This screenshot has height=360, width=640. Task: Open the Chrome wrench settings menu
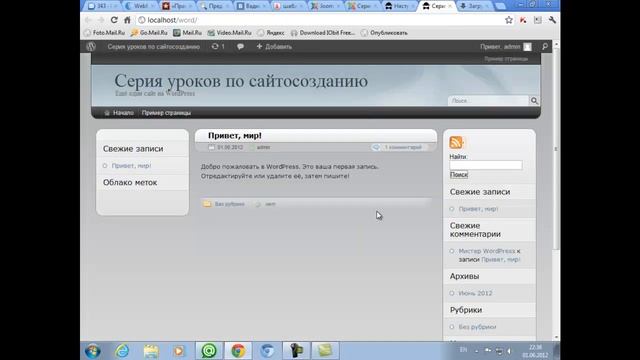coord(552,20)
